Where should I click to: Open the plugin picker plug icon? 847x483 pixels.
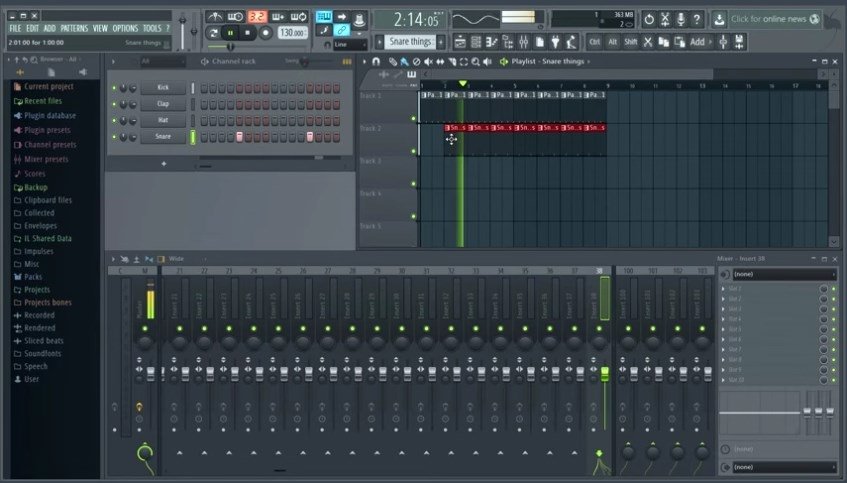click(555, 42)
